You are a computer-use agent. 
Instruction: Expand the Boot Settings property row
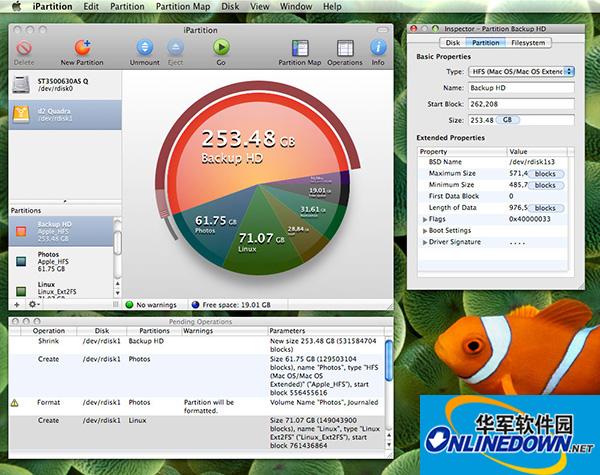pos(427,230)
